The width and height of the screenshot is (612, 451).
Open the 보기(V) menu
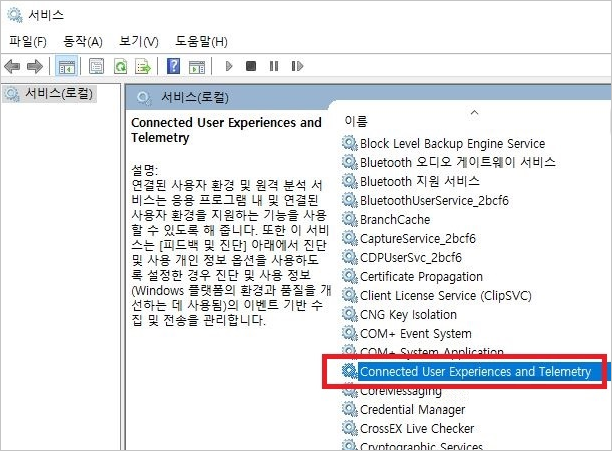(139, 41)
